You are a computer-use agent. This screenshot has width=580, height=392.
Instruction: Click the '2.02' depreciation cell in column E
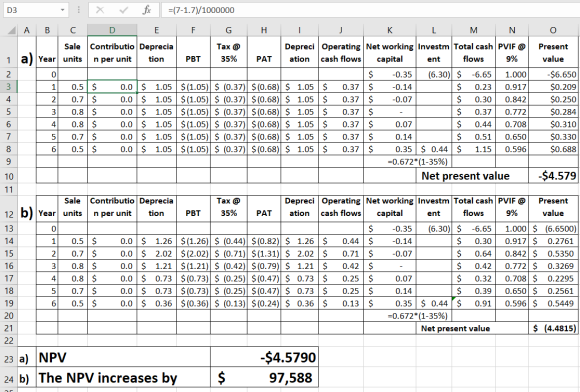(x=156, y=254)
